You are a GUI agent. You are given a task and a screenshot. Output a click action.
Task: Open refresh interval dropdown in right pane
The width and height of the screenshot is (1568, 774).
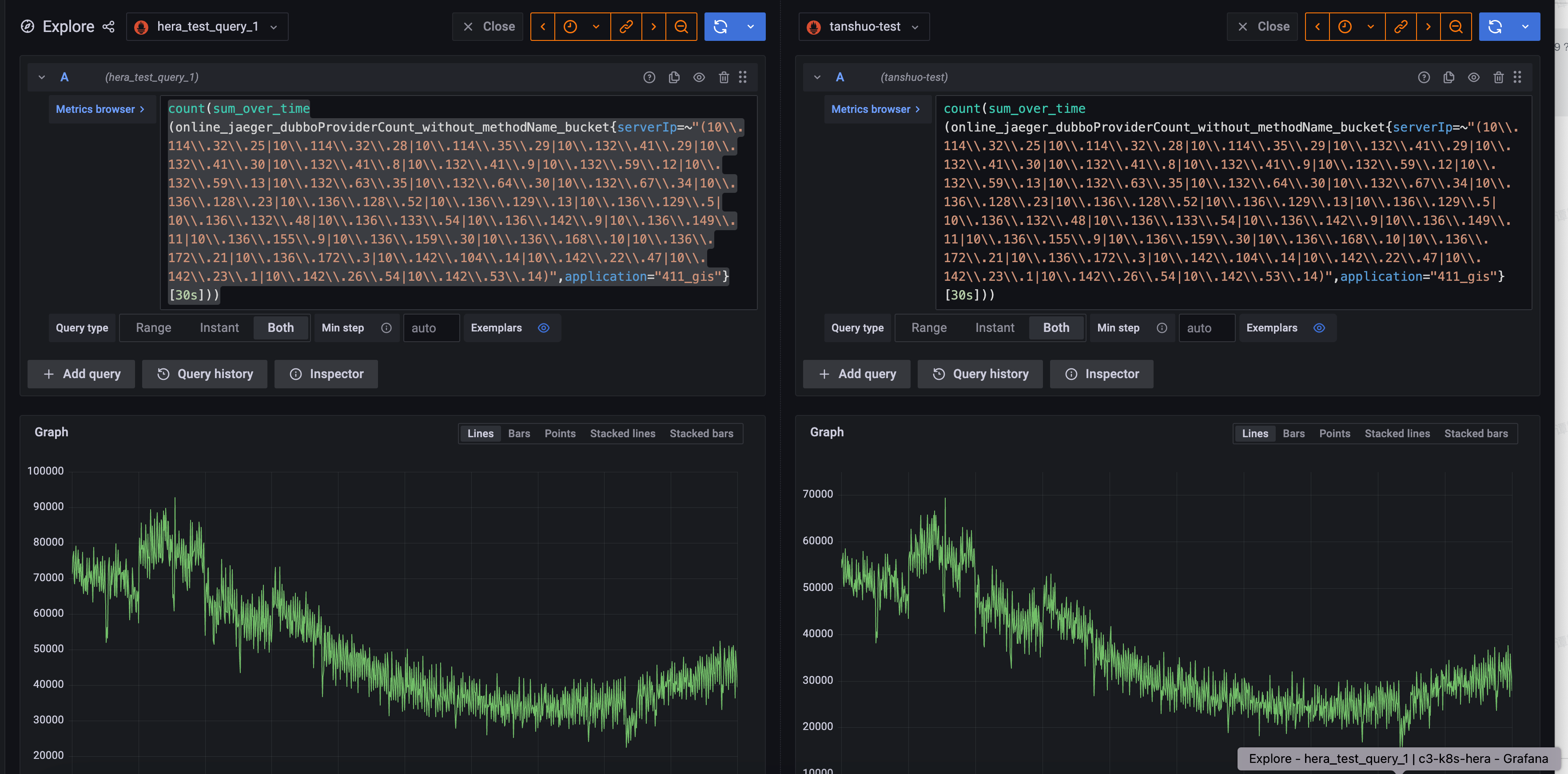point(1525,26)
